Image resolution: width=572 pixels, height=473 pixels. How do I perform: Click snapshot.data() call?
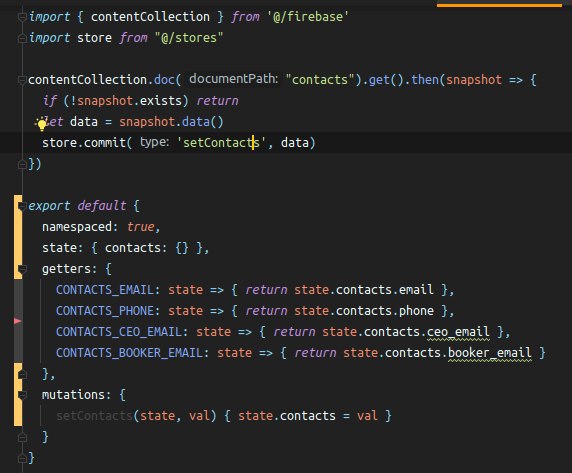pos(171,121)
